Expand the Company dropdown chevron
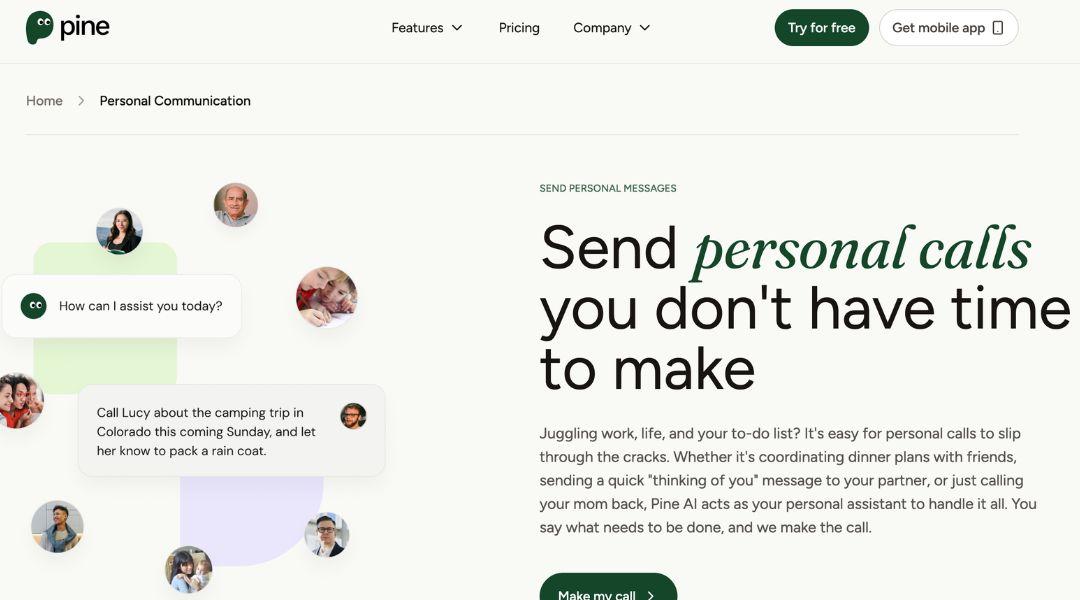The width and height of the screenshot is (1080, 600). [645, 28]
